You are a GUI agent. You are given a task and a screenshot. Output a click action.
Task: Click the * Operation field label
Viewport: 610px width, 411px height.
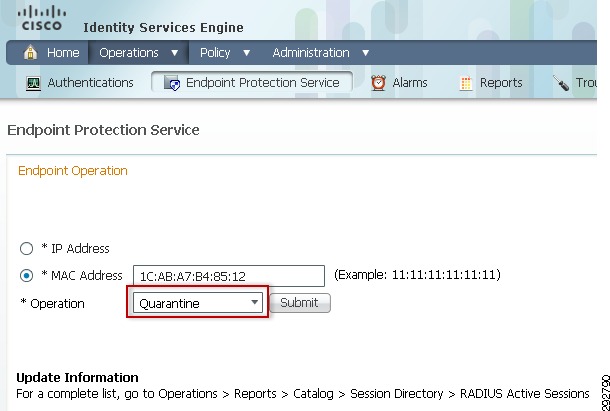[x=52, y=304]
